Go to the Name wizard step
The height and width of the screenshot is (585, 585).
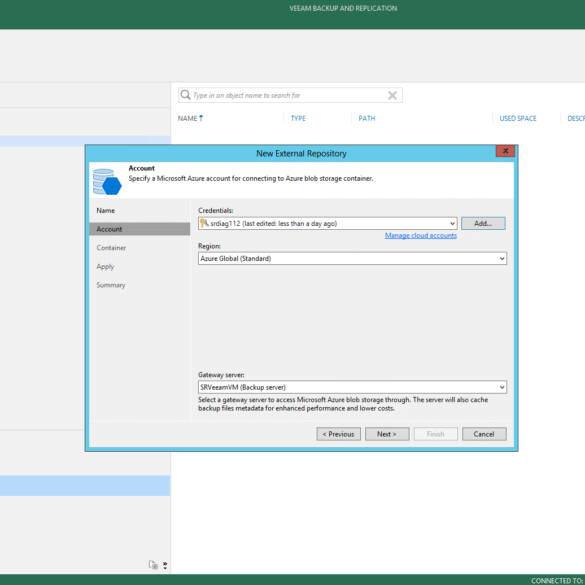pos(106,210)
